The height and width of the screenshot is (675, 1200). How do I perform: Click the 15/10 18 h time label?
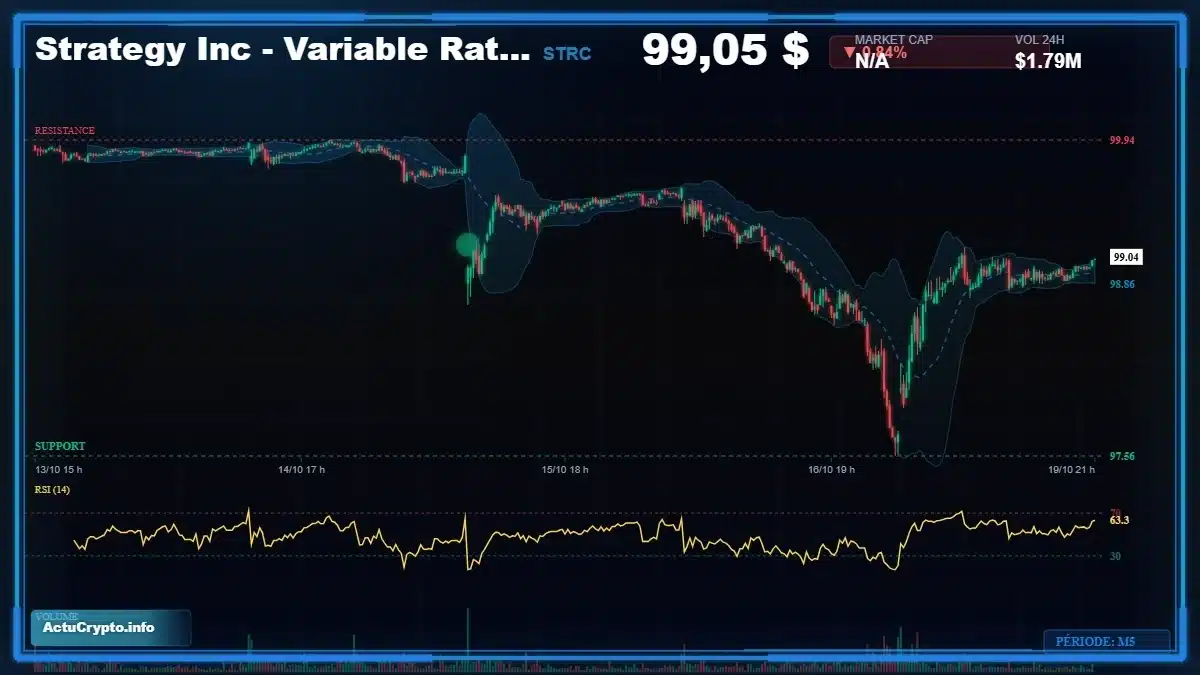(x=565, y=469)
